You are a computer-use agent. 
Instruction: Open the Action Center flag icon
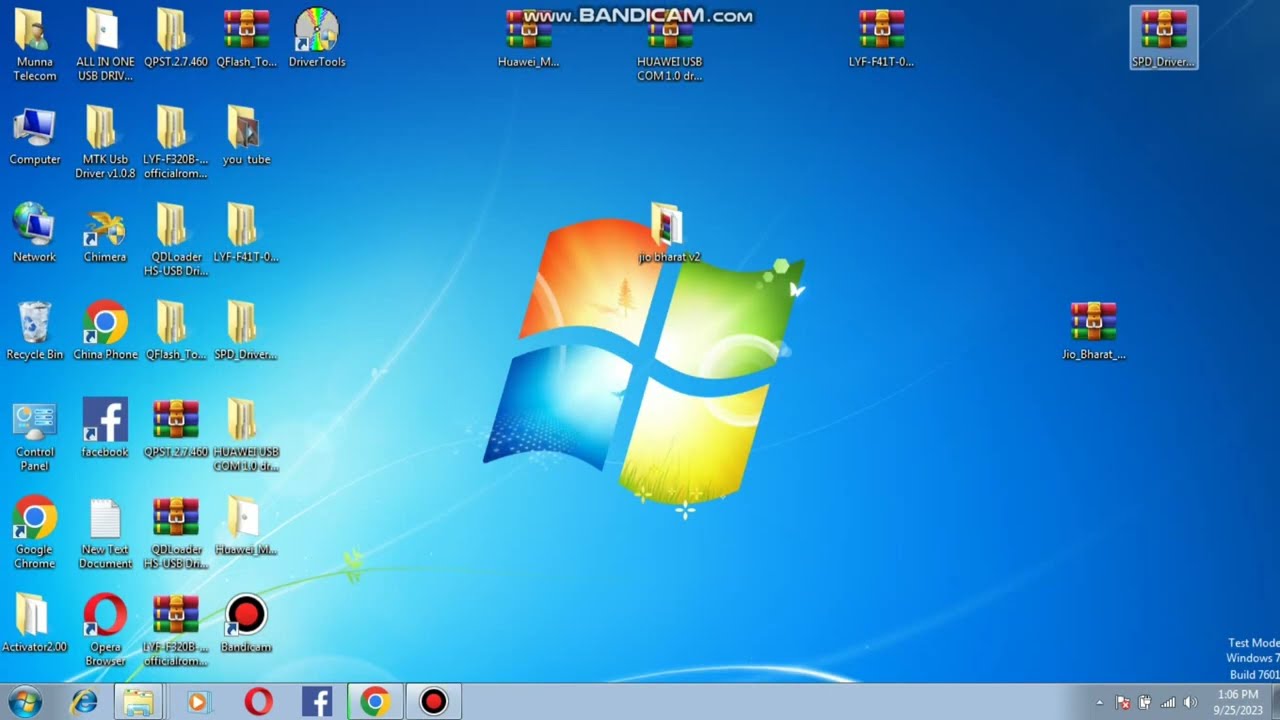pyautogui.click(x=1123, y=703)
